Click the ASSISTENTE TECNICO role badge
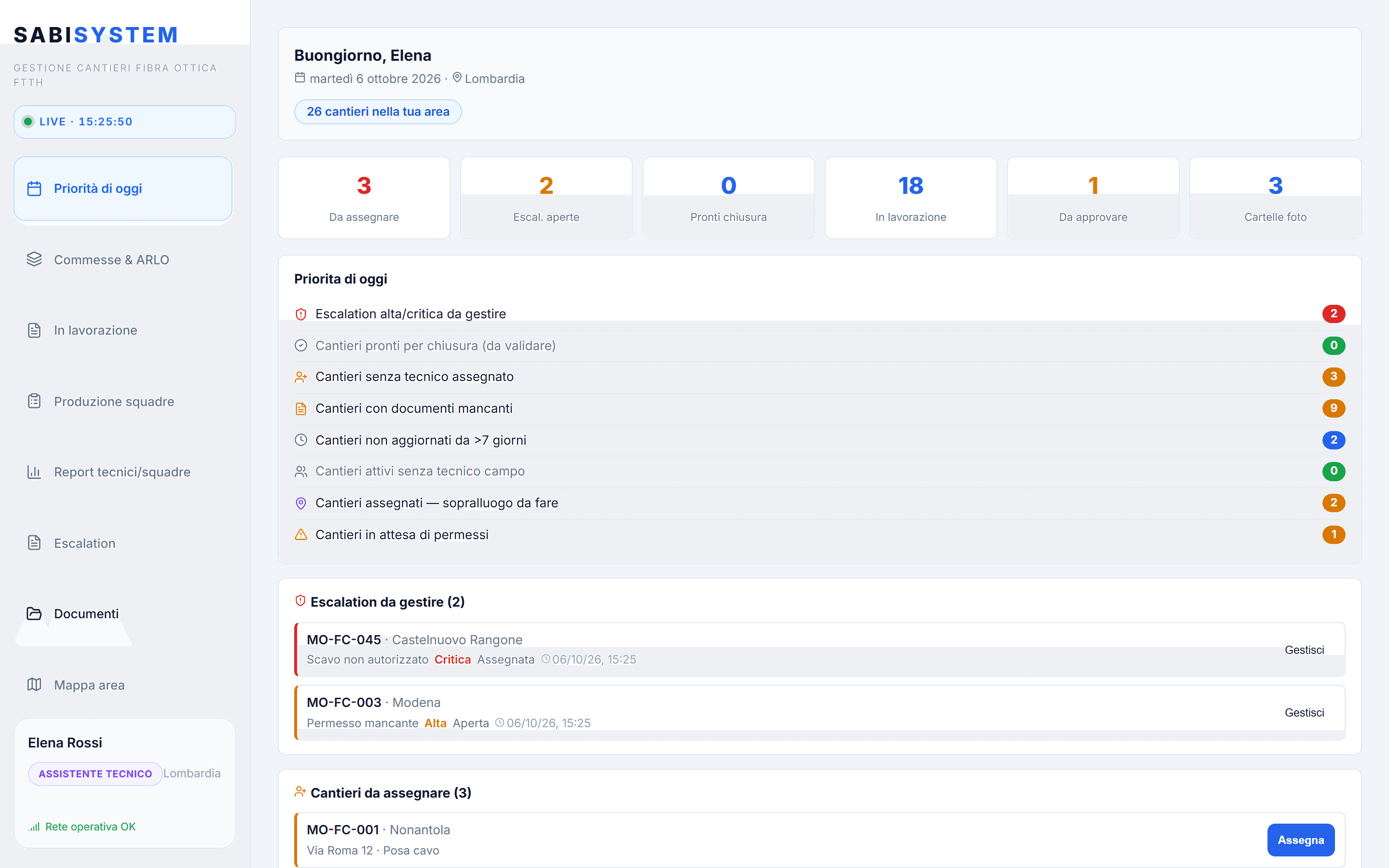Image resolution: width=1389 pixels, height=868 pixels. coord(95,774)
